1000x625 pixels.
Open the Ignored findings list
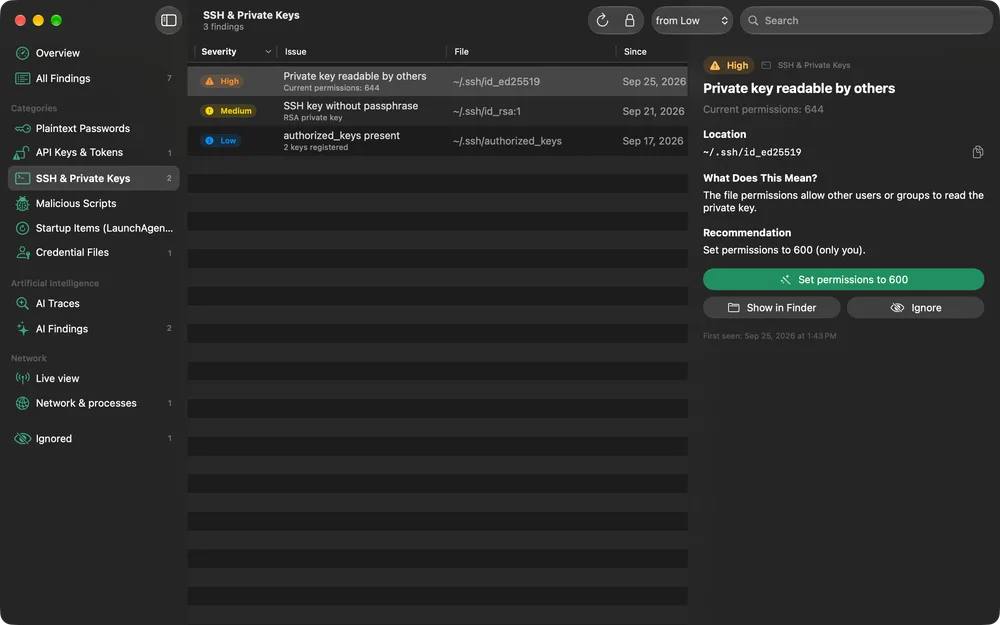pos(94,439)
